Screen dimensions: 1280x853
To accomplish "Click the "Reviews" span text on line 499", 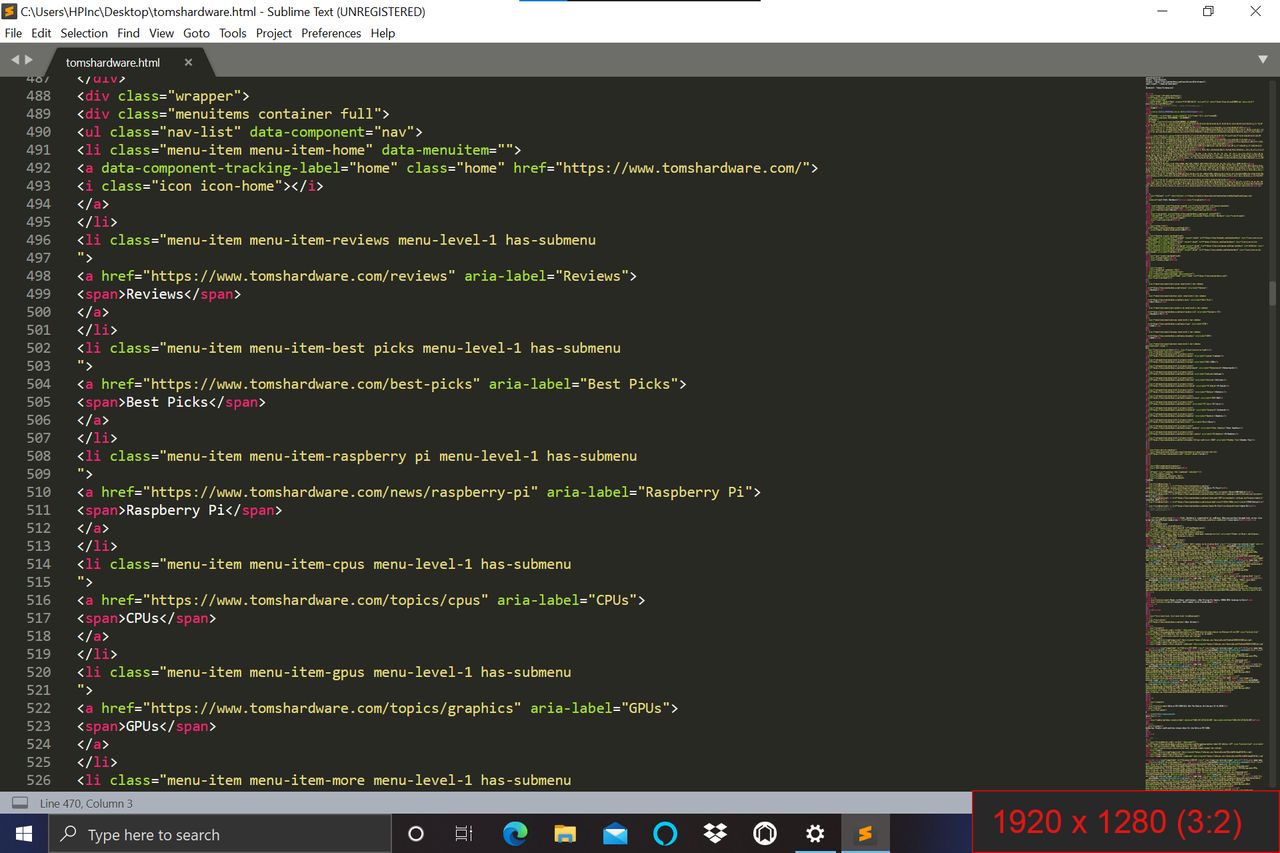I will pyautogui.click(x=154, y=294).
